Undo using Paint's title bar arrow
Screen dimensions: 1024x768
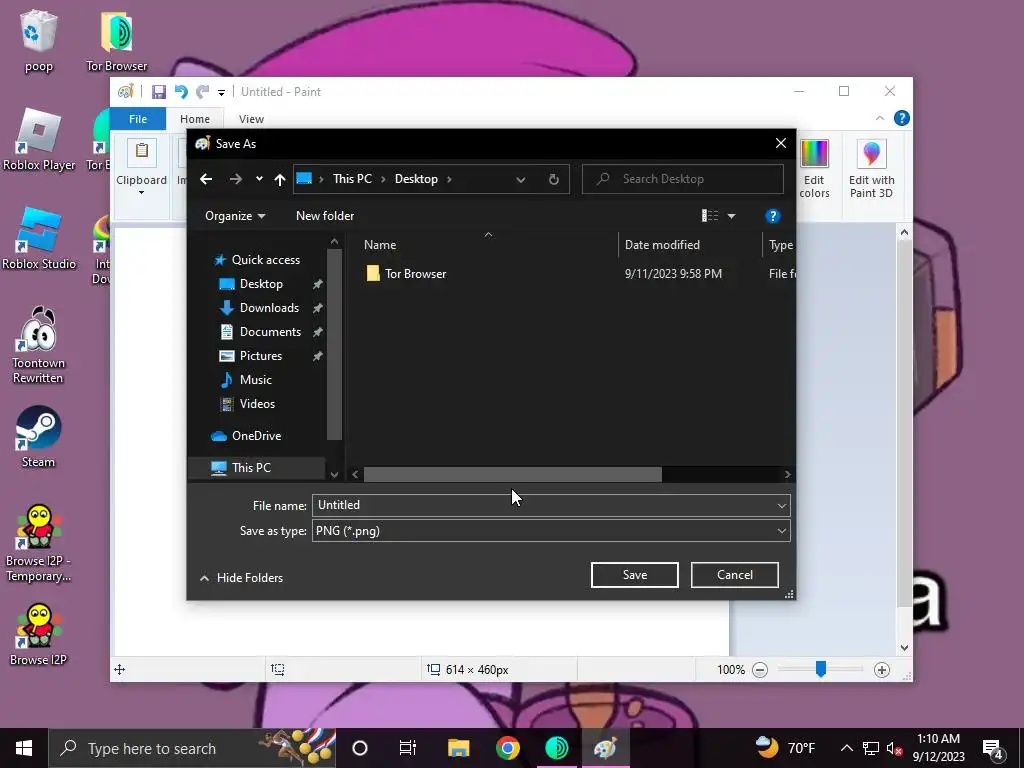pos(181,92)
